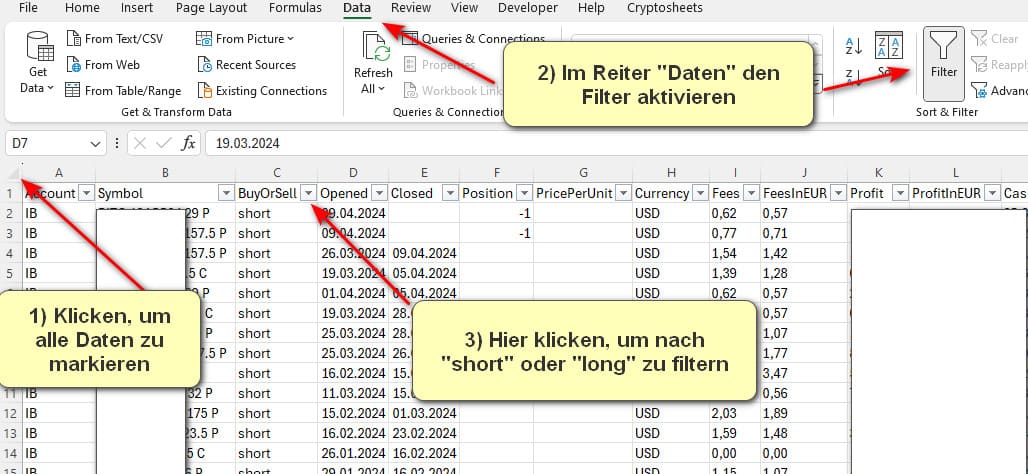
Task: Open the Closed column filter dropdown
Action: point(450,193)
